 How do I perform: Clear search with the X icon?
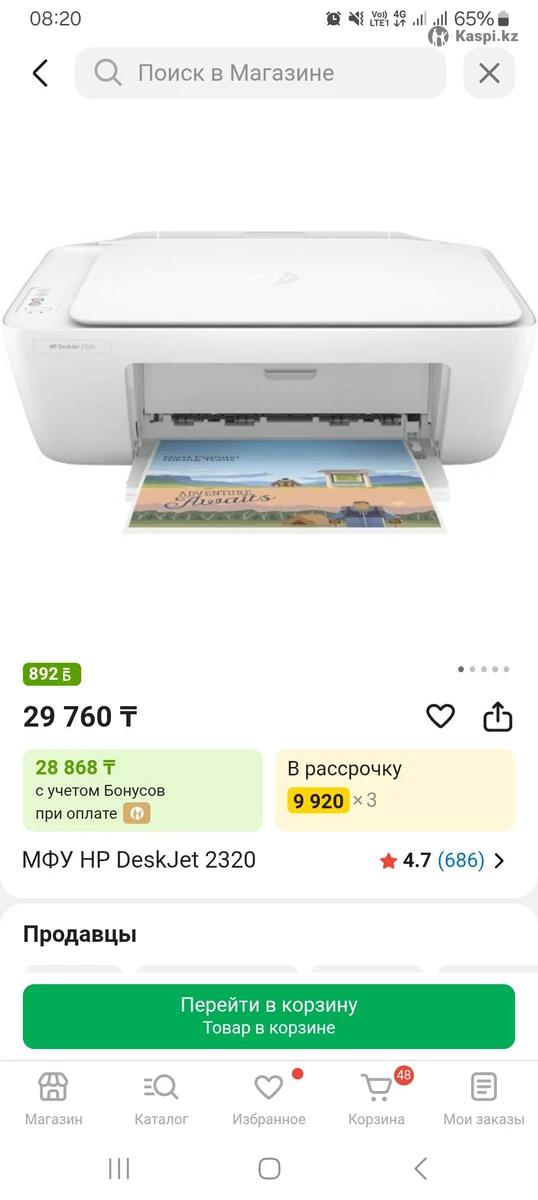(x=489, y=73)
